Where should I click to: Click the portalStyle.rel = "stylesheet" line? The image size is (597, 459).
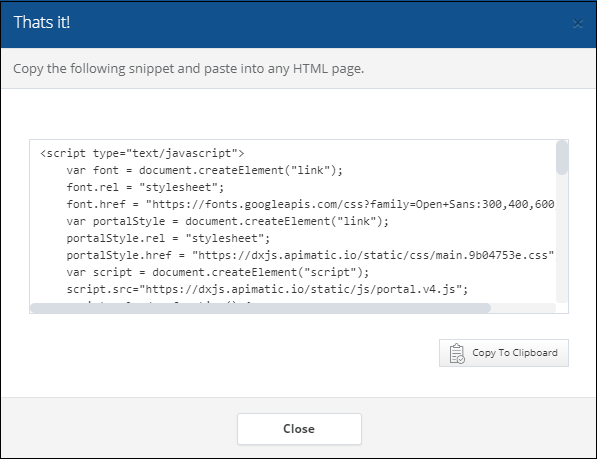pos(168,238)
